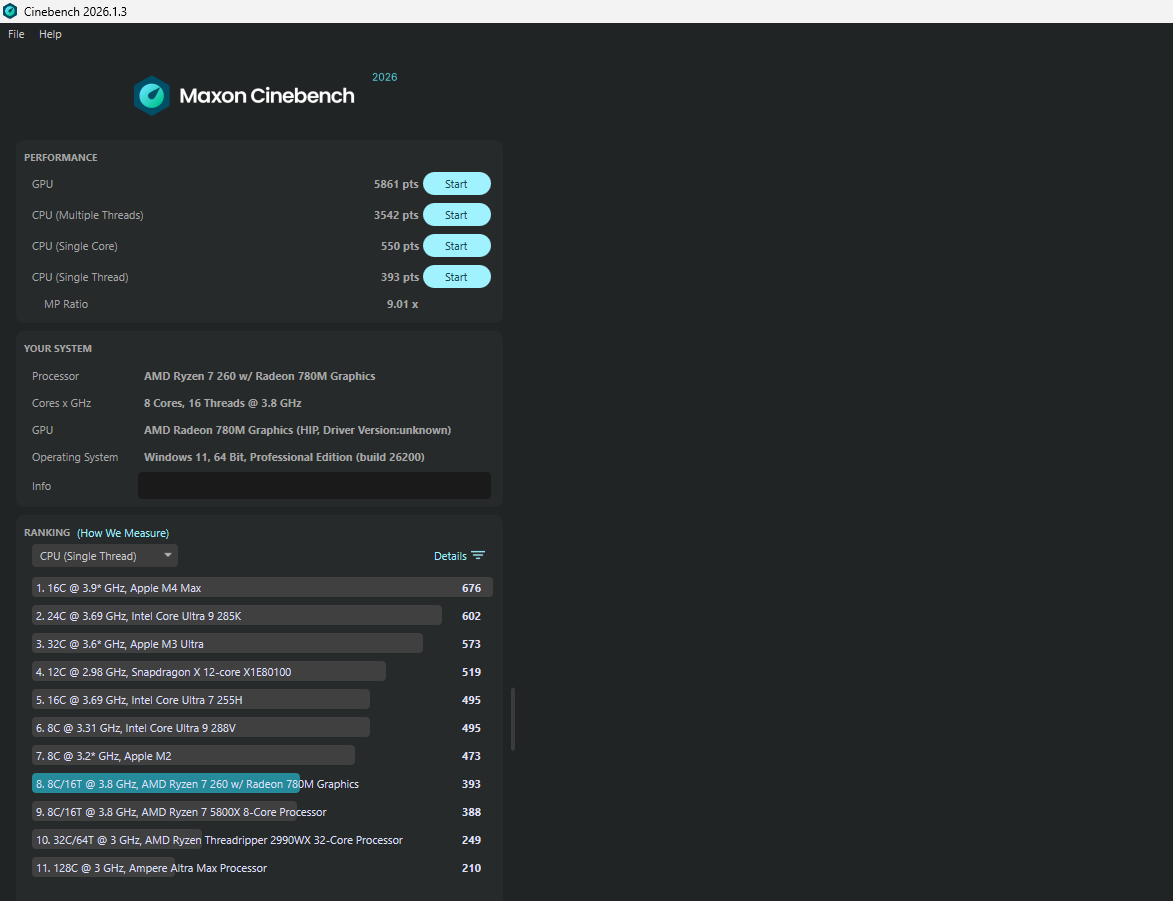Start the CPU (Single Thread) benchmark
Viewport: 1173px width, 901px height.
(x=456, y=277)
